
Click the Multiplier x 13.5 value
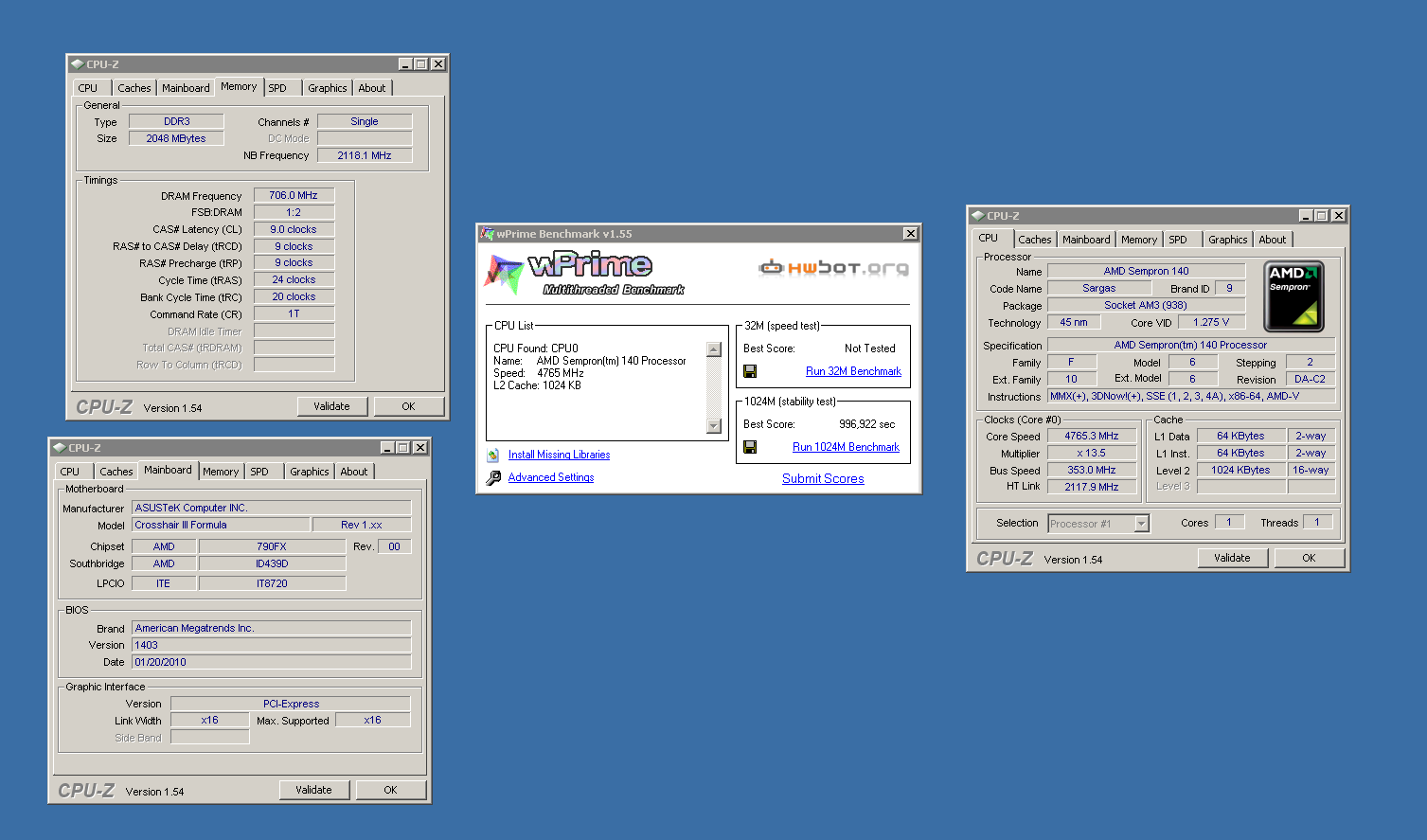(1092, 453)
